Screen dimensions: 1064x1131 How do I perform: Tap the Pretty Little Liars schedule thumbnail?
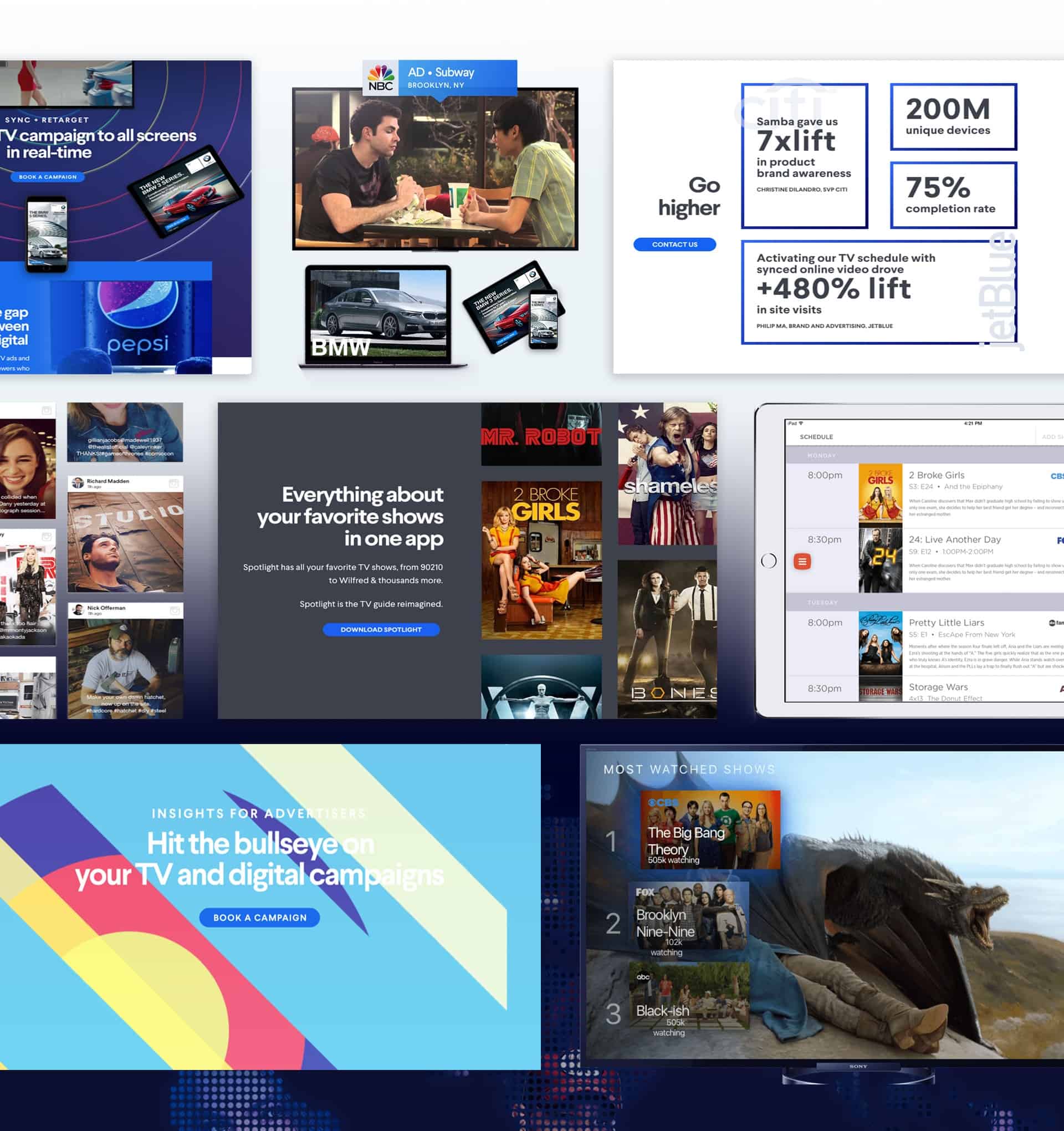coord(881,643)
